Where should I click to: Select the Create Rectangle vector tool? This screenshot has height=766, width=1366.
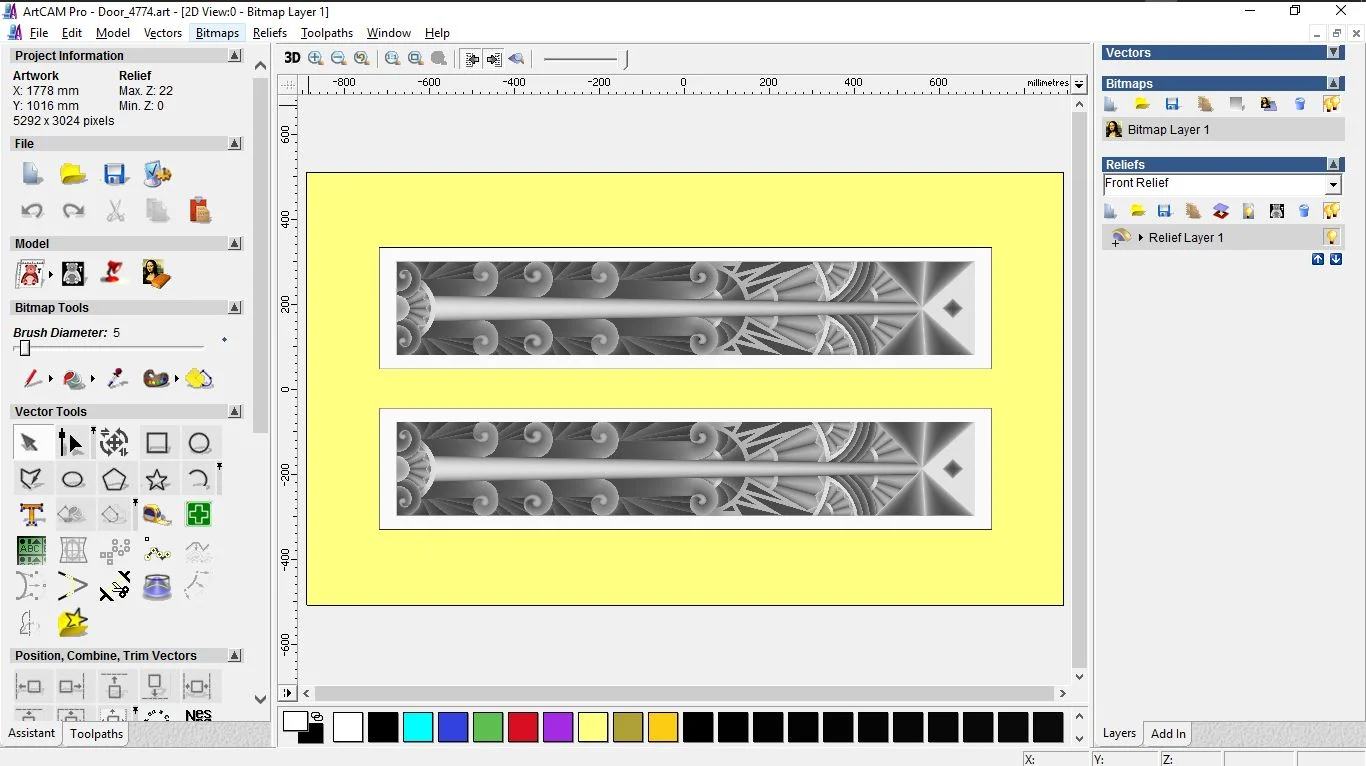[x=157, y=443]
